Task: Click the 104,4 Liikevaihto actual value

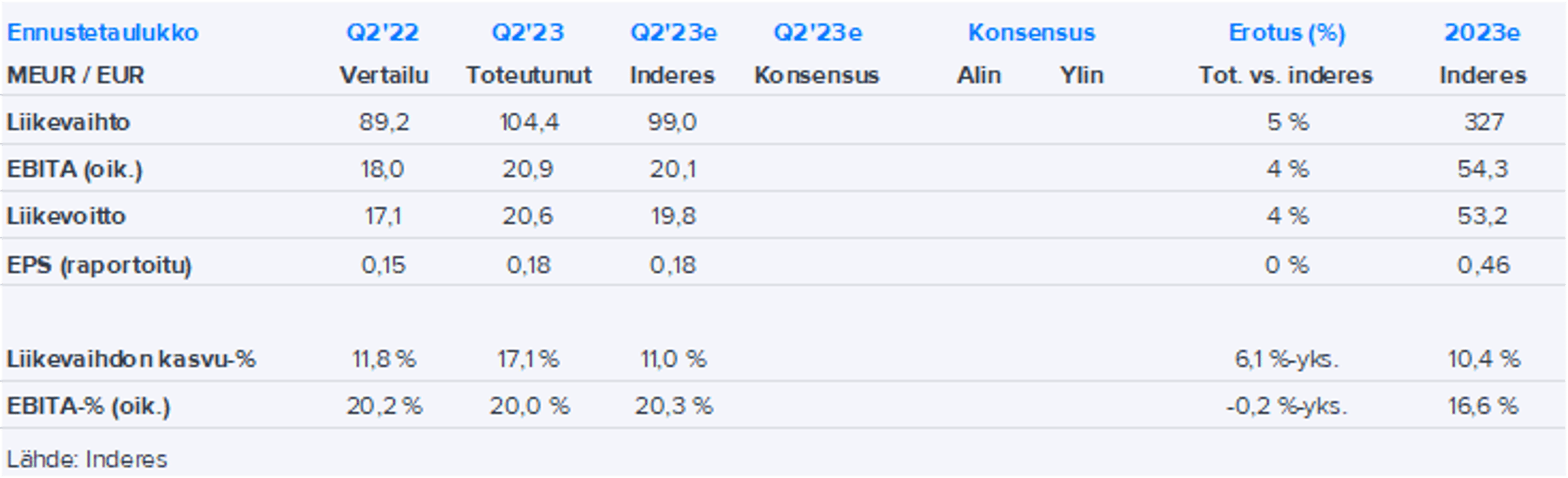Action: [x=529, y=122]
